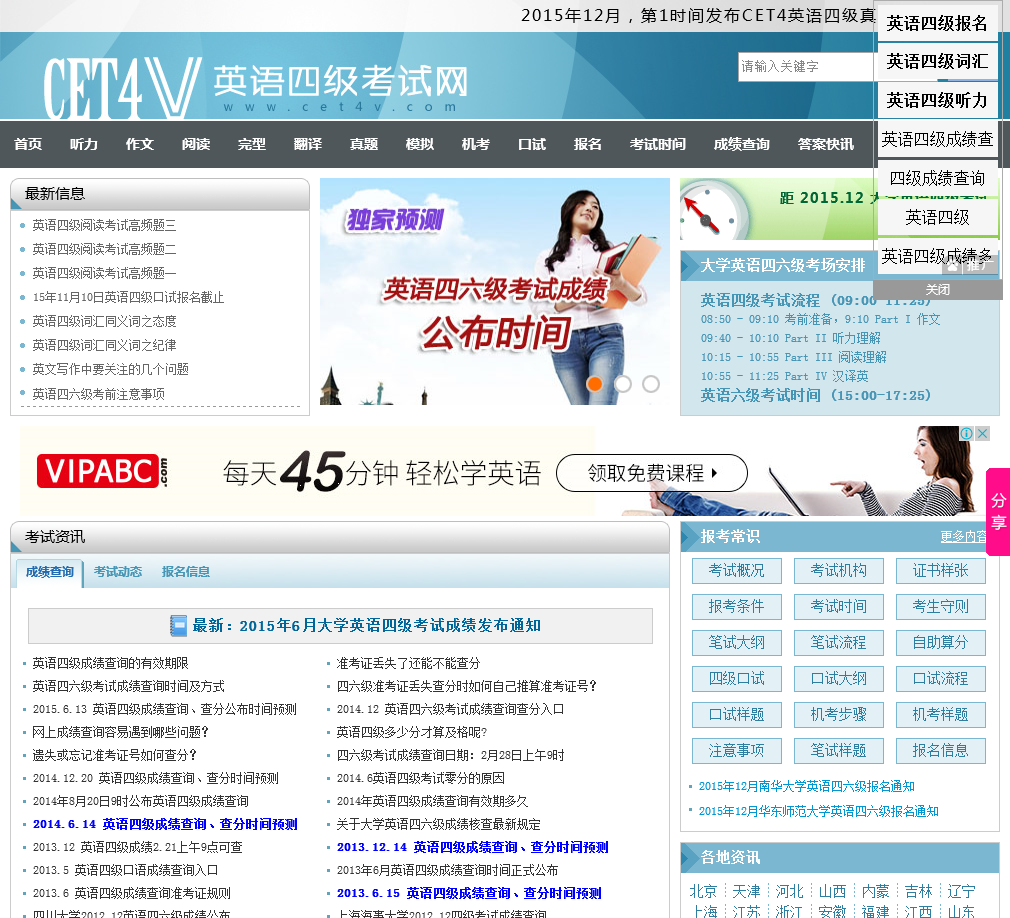Click the 证书样张 button
Viewport: 1010px width, 918px height.
pyautogui.click(x=941, y=571)
